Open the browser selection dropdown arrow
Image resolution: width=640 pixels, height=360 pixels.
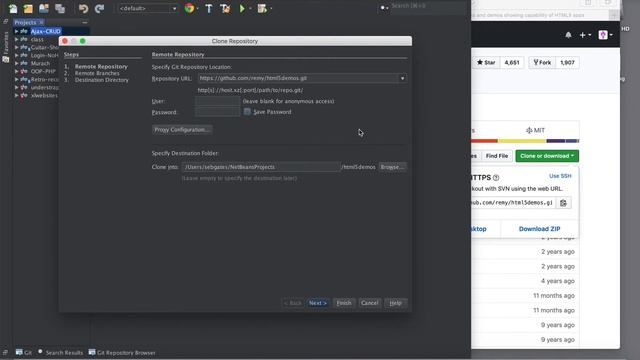pyautogui.click(x=198, y=9)
